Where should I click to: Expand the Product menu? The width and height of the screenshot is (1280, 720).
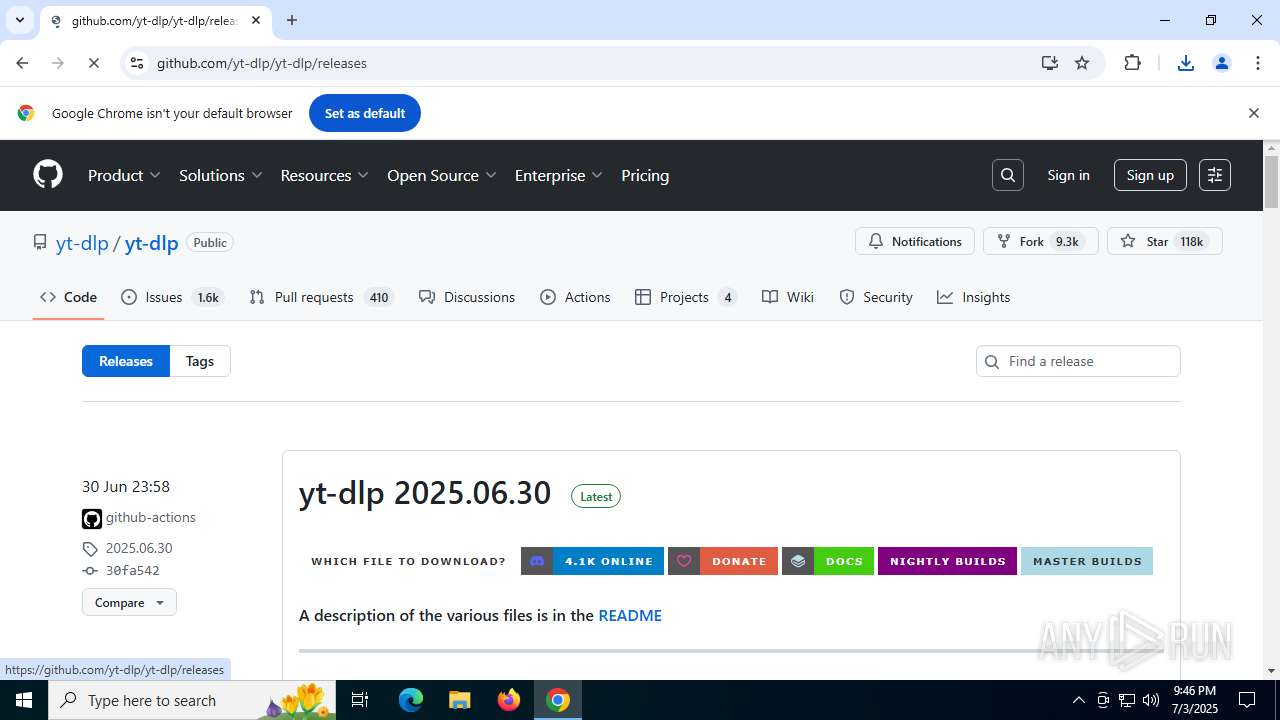[125, 175]
